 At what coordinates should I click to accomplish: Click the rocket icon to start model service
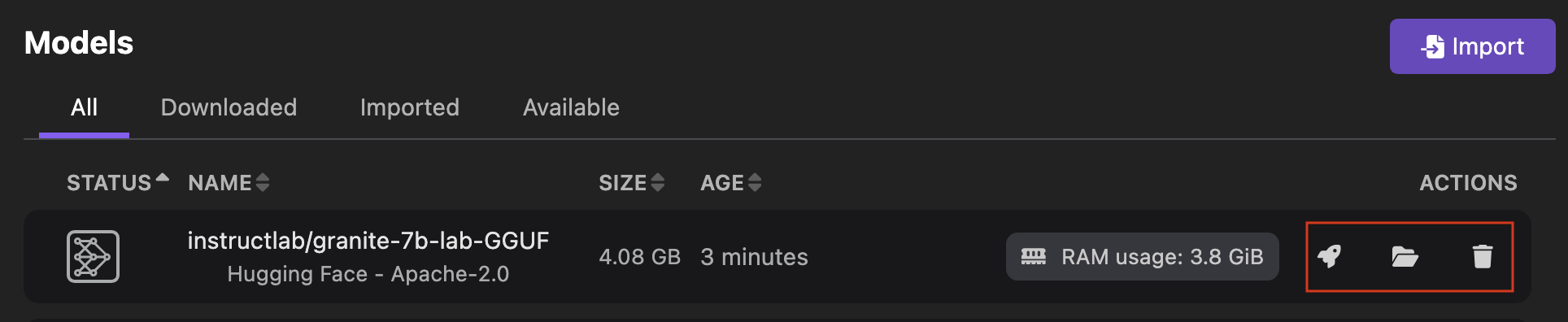[1329, 257]
